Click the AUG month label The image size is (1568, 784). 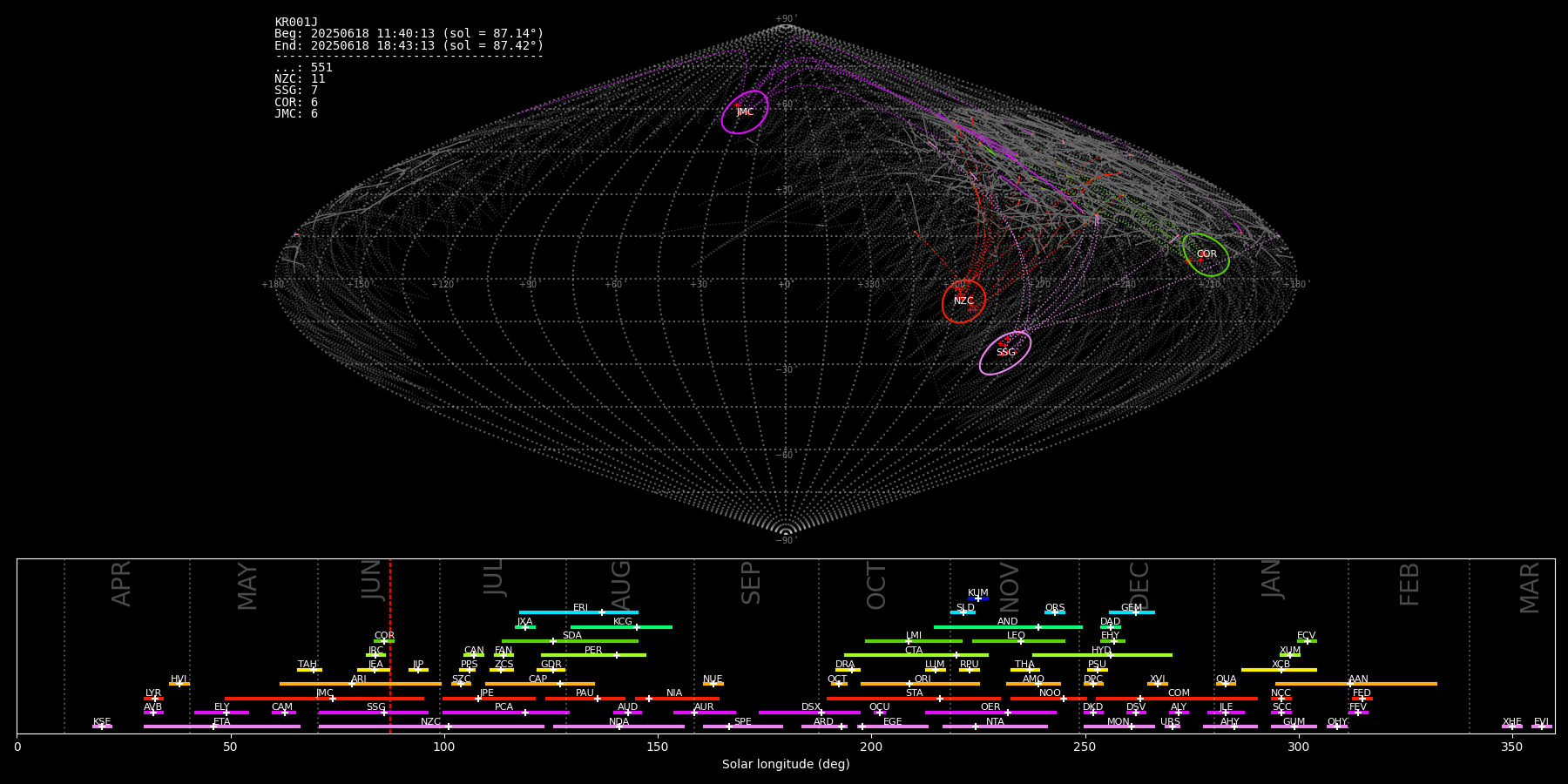(621, 585)
